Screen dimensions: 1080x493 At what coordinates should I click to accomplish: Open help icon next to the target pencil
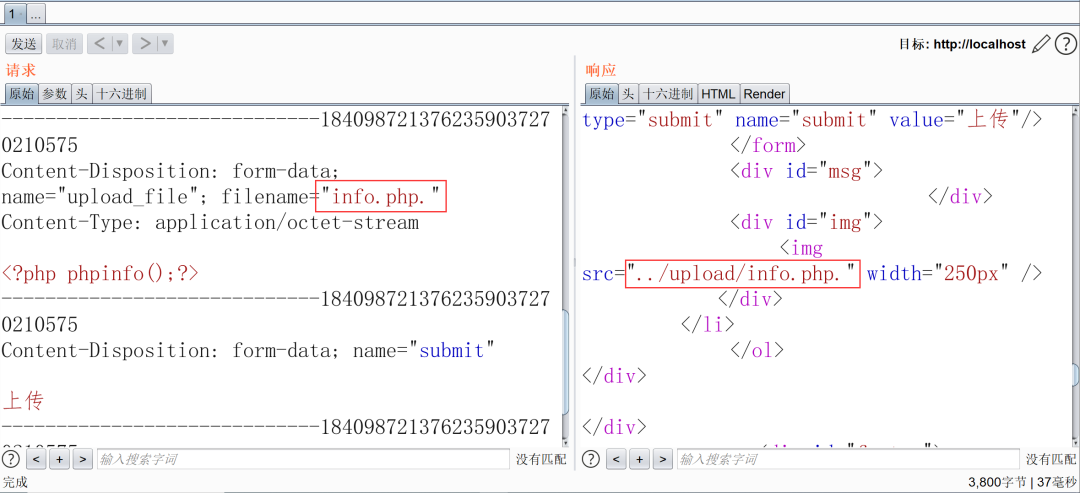coord(1066,44)
